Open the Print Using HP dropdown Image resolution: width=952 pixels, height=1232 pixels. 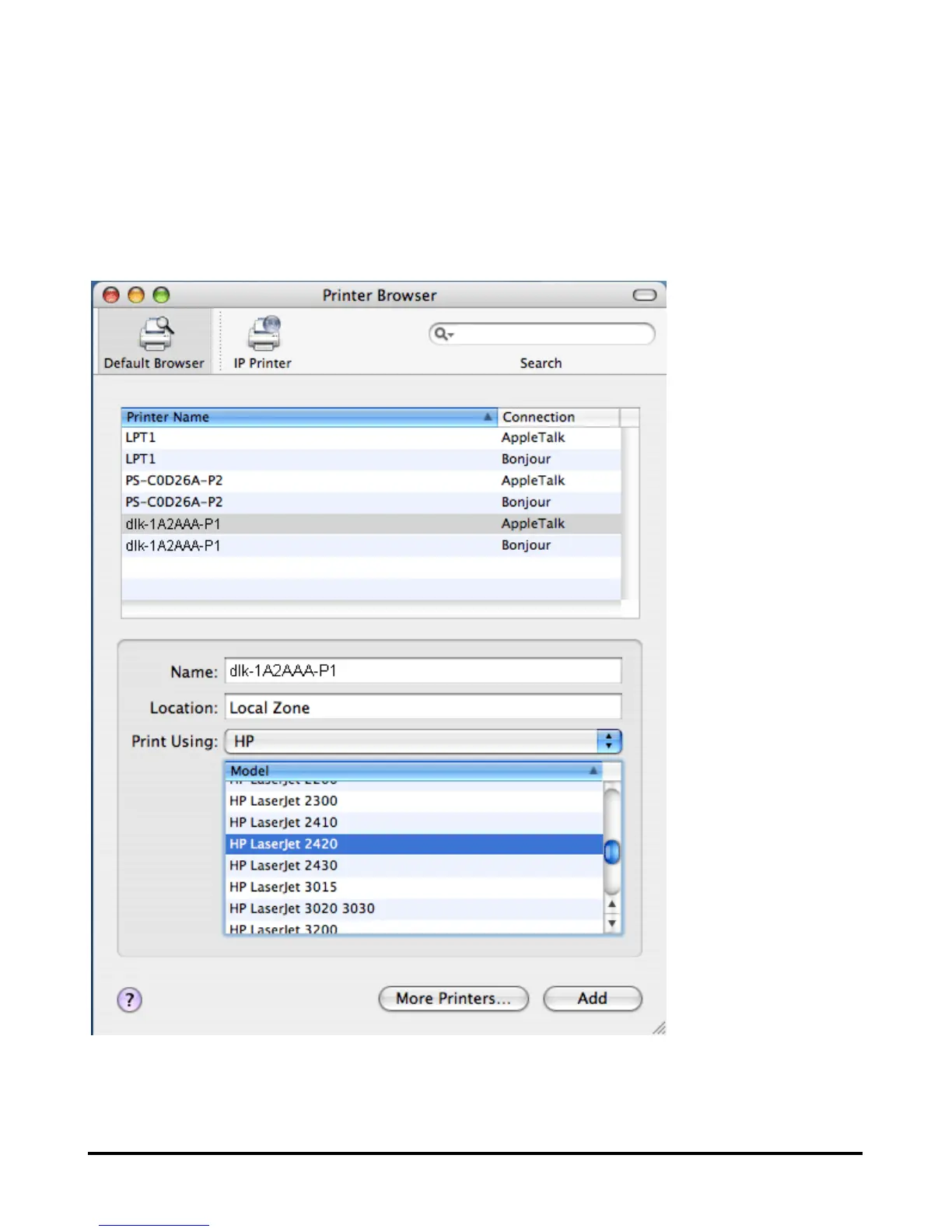(x=424, y=741)
